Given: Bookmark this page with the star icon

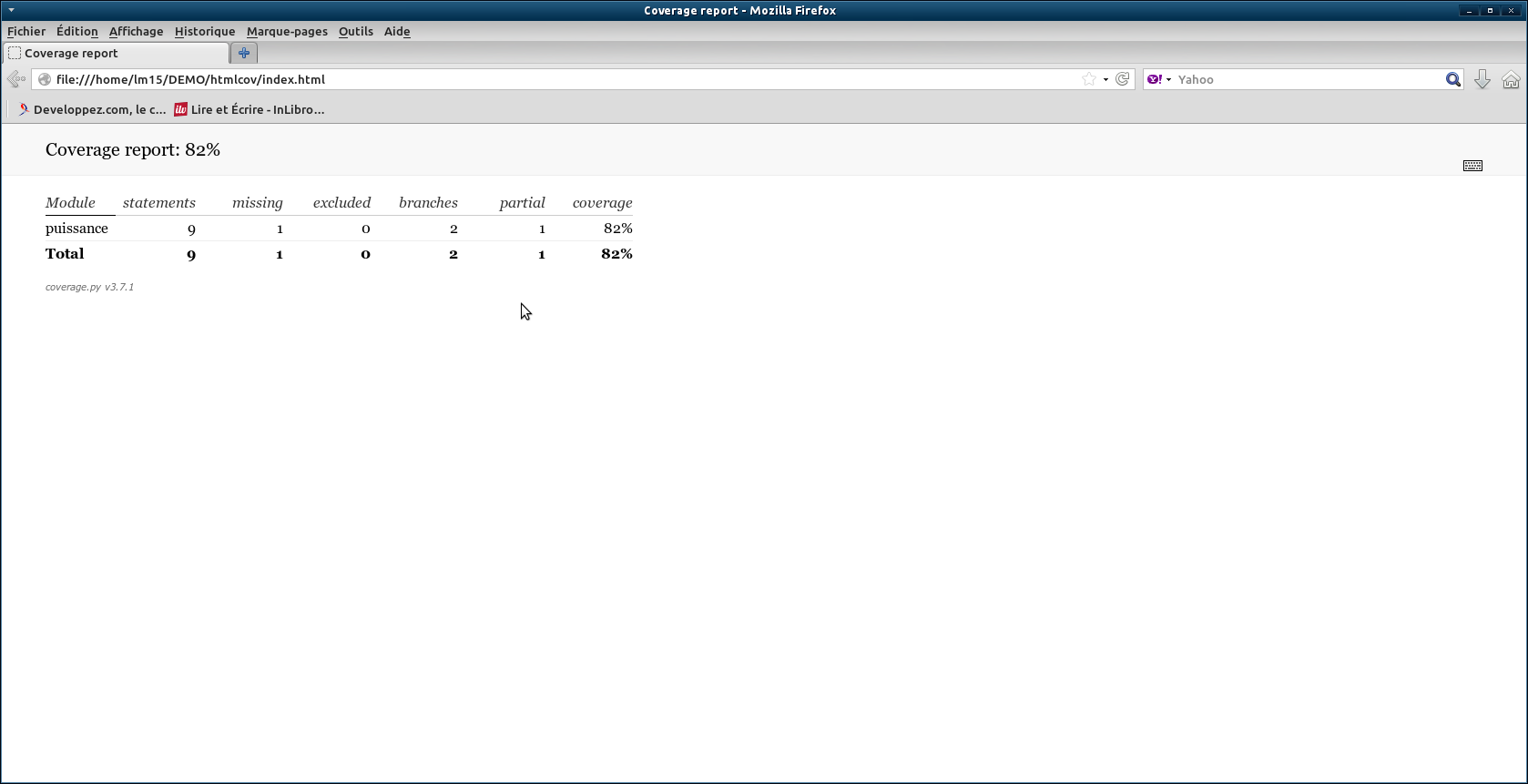Looking at the screenshot, I should tap(1089, 79).
